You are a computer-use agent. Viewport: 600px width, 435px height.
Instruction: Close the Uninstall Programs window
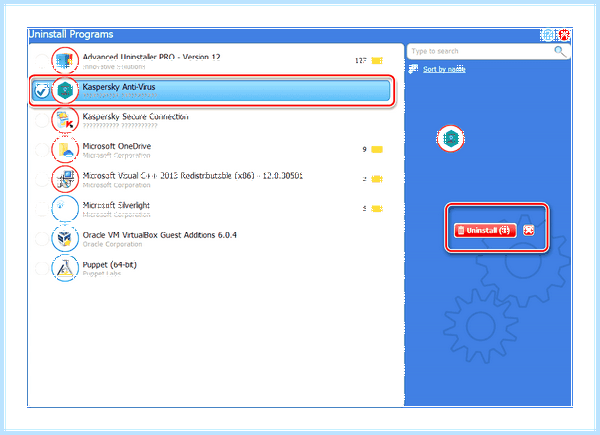click(564, 35)
